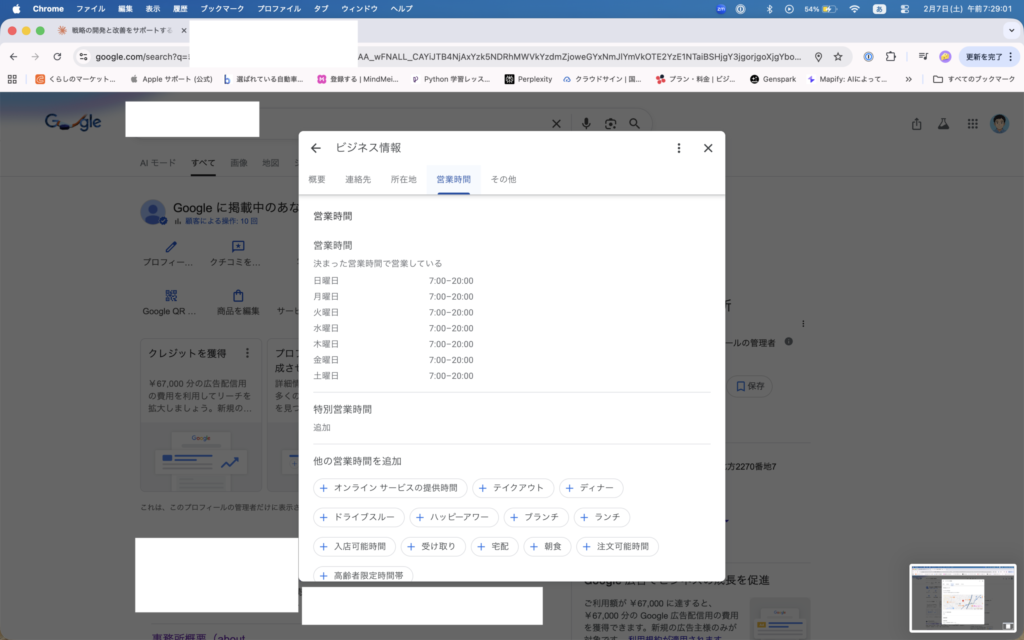
Task: Bookmark this page with the star icon
Action: click(x=838, y=57)
